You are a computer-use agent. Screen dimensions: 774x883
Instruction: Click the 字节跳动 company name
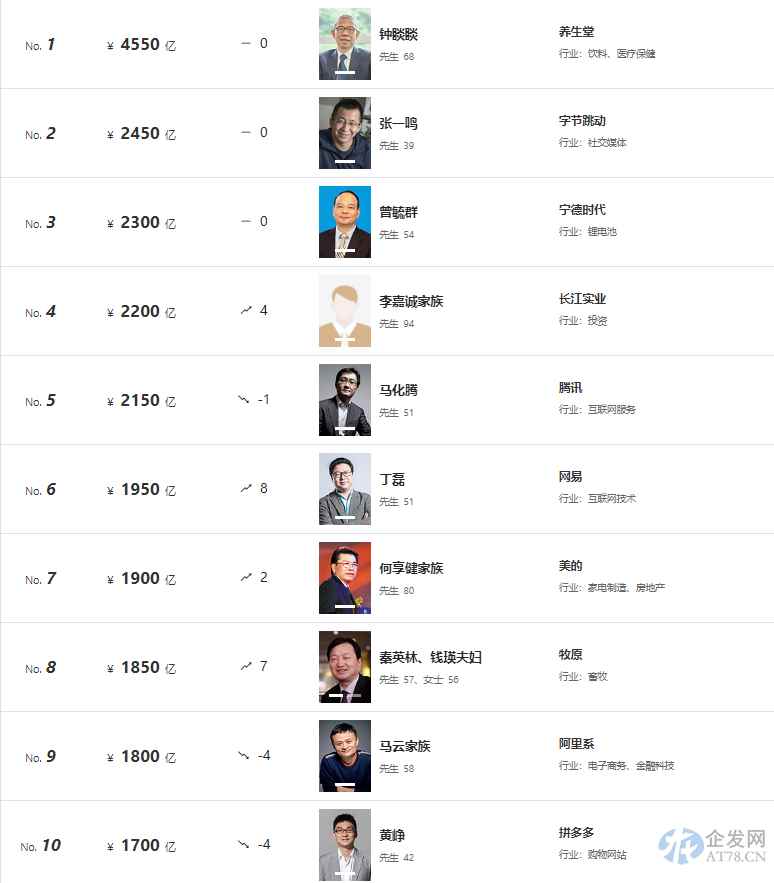582,121
